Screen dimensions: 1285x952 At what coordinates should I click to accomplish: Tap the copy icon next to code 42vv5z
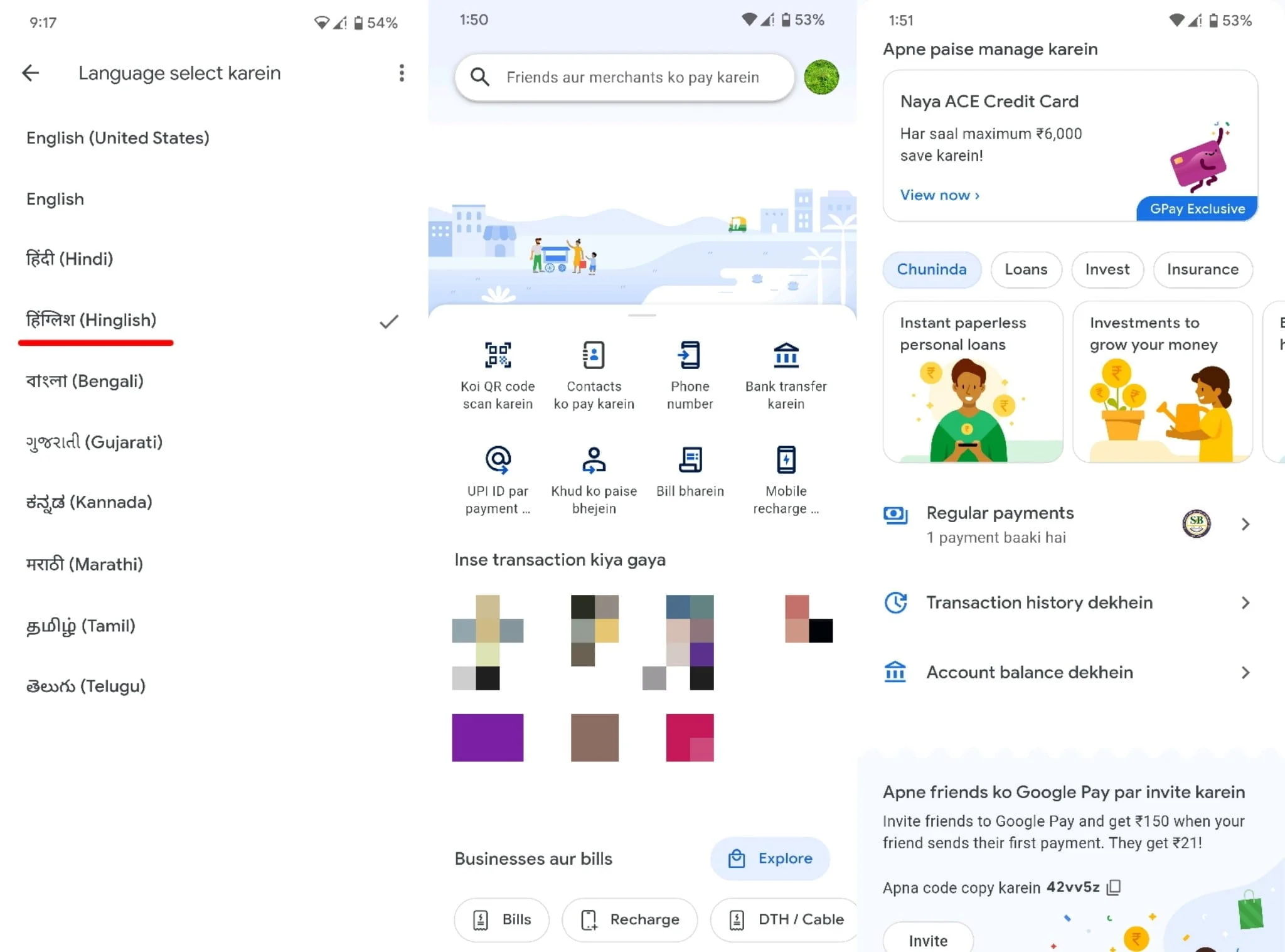1114,887
